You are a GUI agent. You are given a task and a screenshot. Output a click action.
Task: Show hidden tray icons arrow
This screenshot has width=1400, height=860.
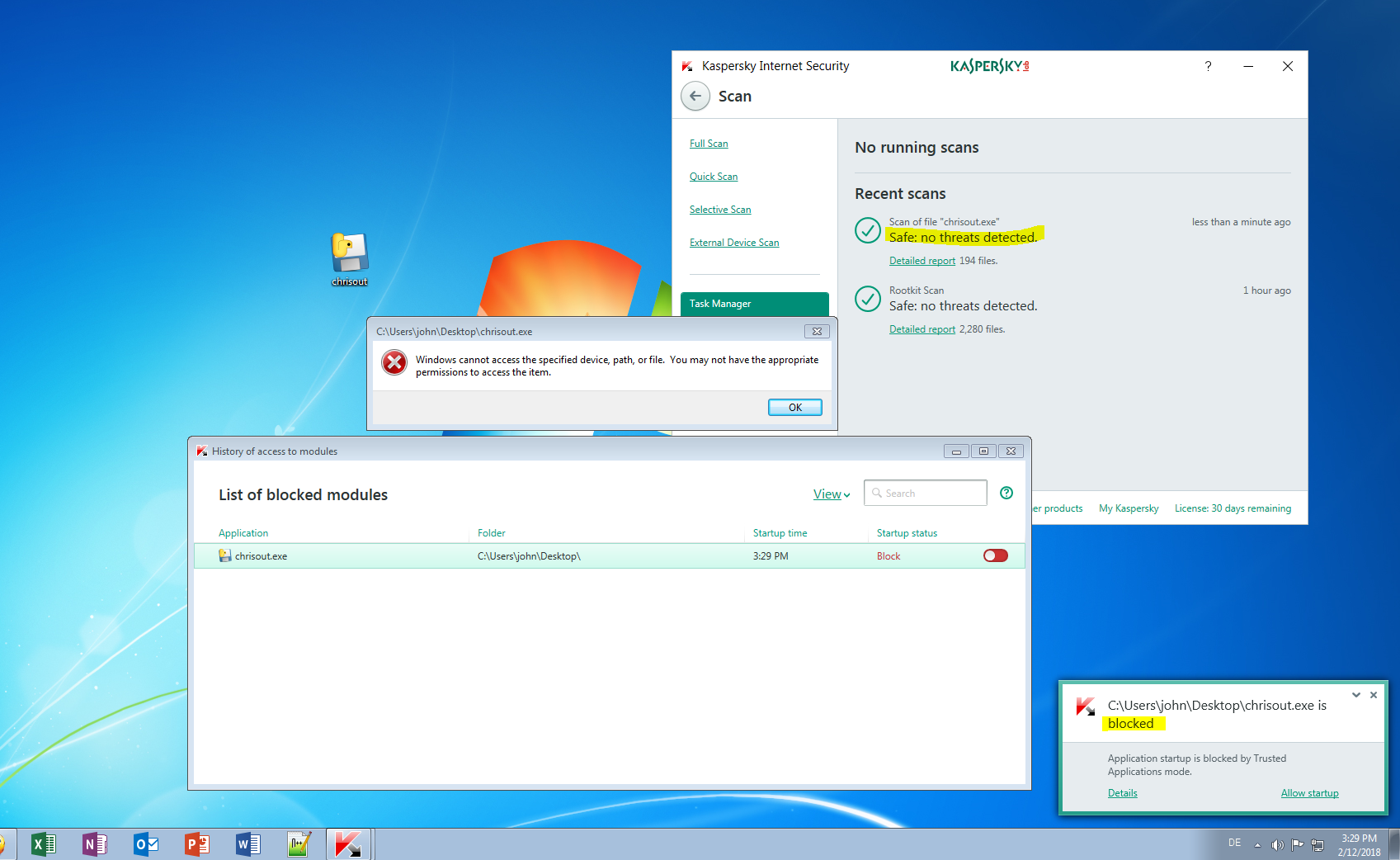click(x=1257, y=845)
